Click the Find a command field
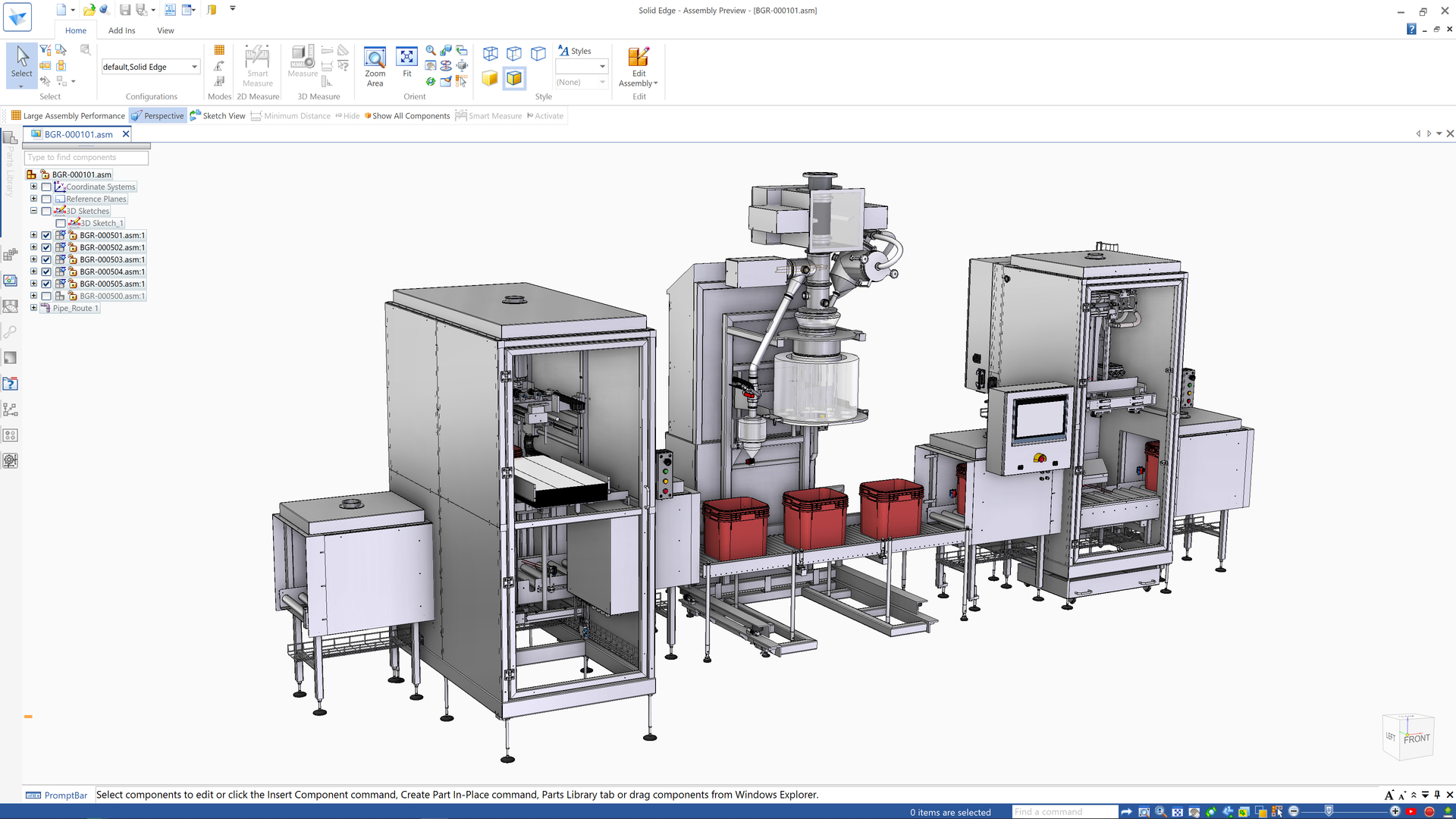This screenshot has height=819, width=1456. (x=1063, y=811)
